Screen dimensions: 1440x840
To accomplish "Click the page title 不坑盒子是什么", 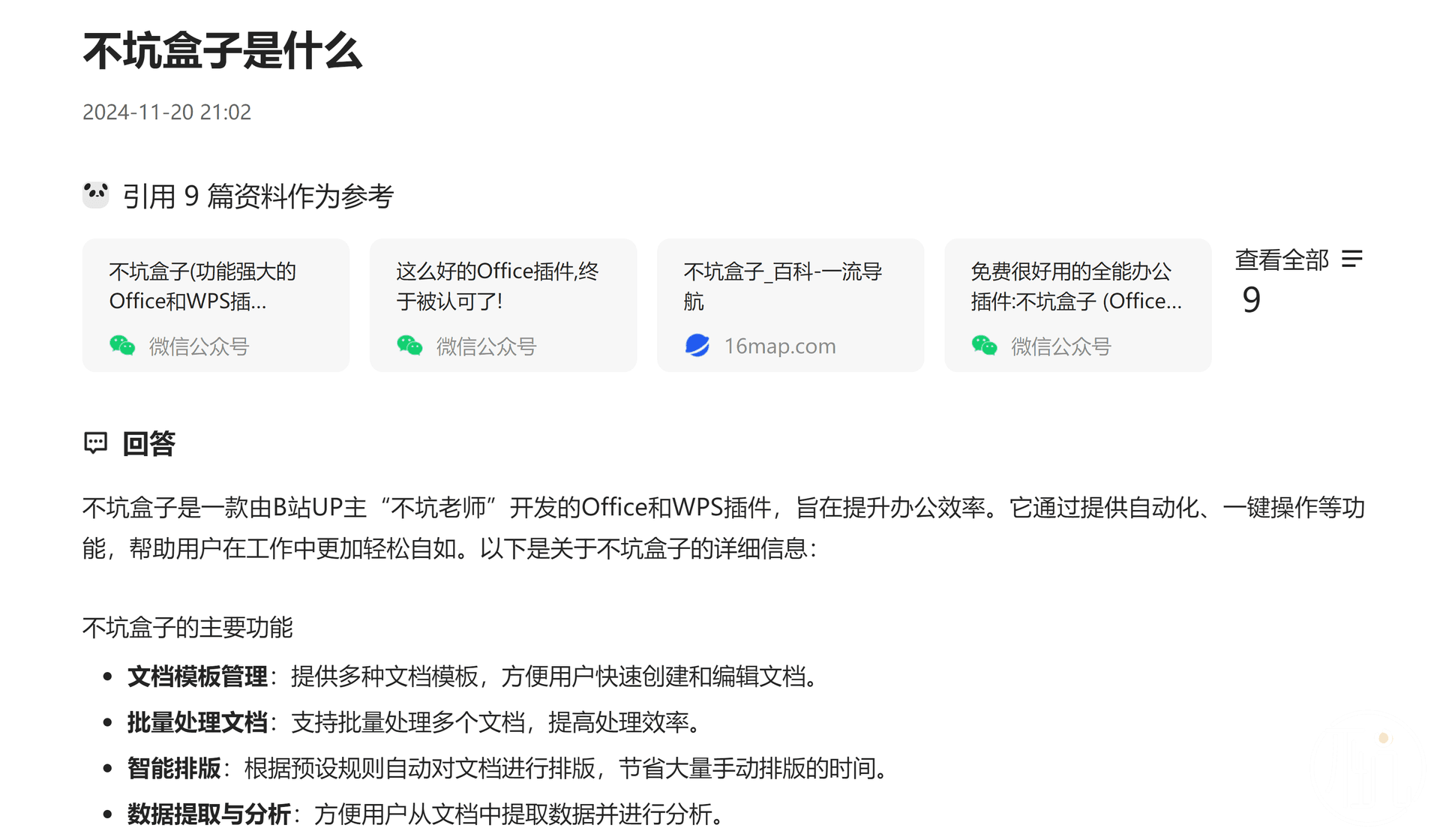I will pos(223,51).
